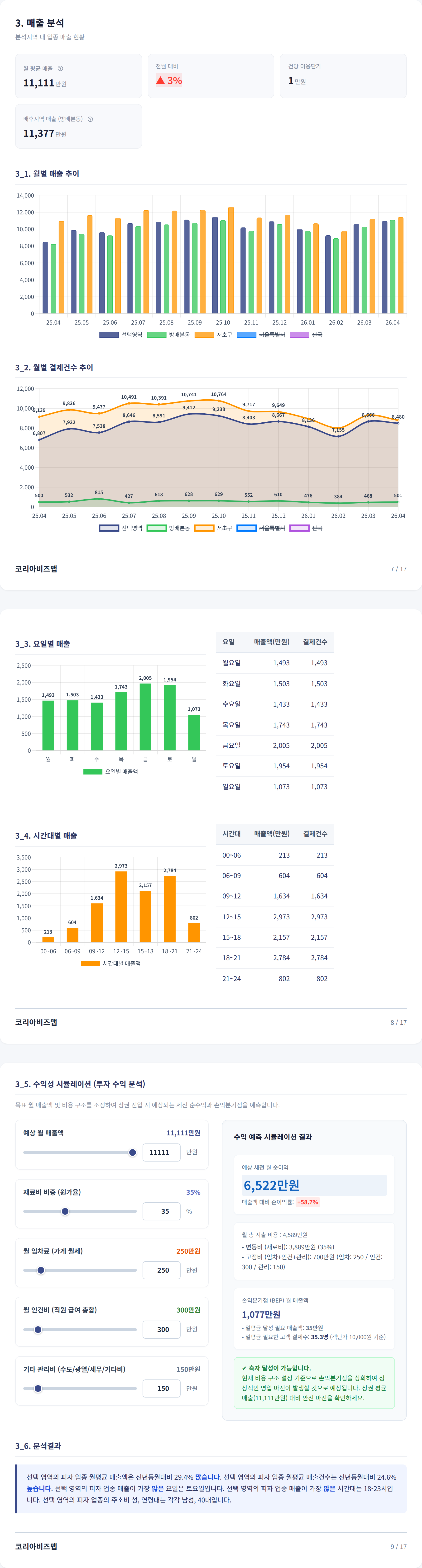
Task: Show 전국 series in the 월별 매출 추이 chart
Action: click(306, 335)
